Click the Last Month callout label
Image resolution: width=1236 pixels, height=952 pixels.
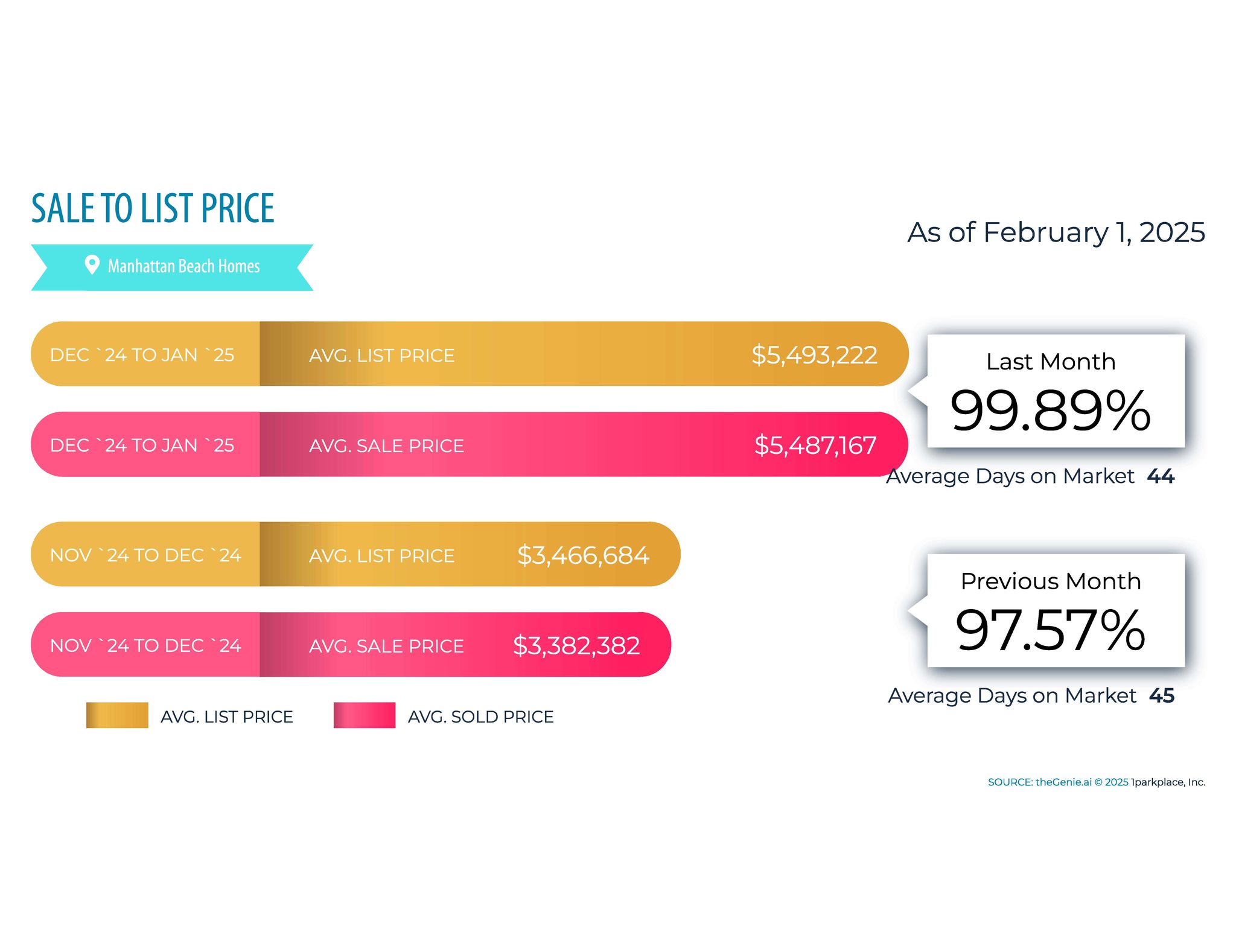[1051, 362]
